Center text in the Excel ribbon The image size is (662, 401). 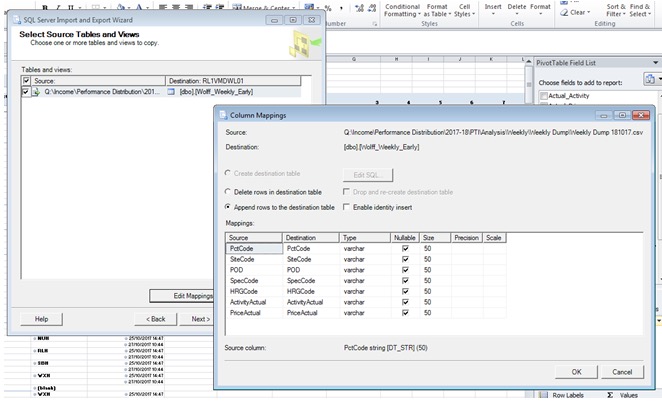click(x=176, y=7)
